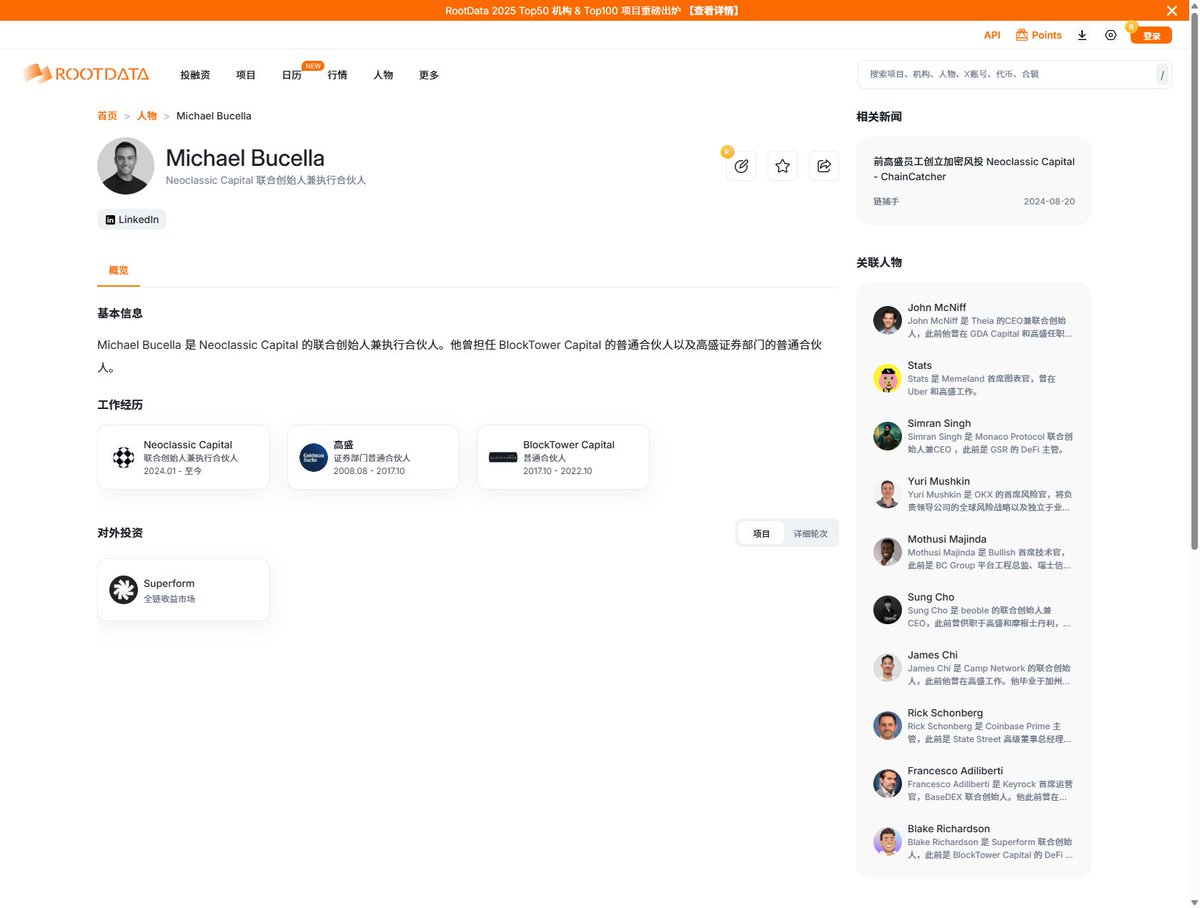Screen dimensions: 1200x908
Task: Open the 行情 menu item
Action: click(337, 75)
